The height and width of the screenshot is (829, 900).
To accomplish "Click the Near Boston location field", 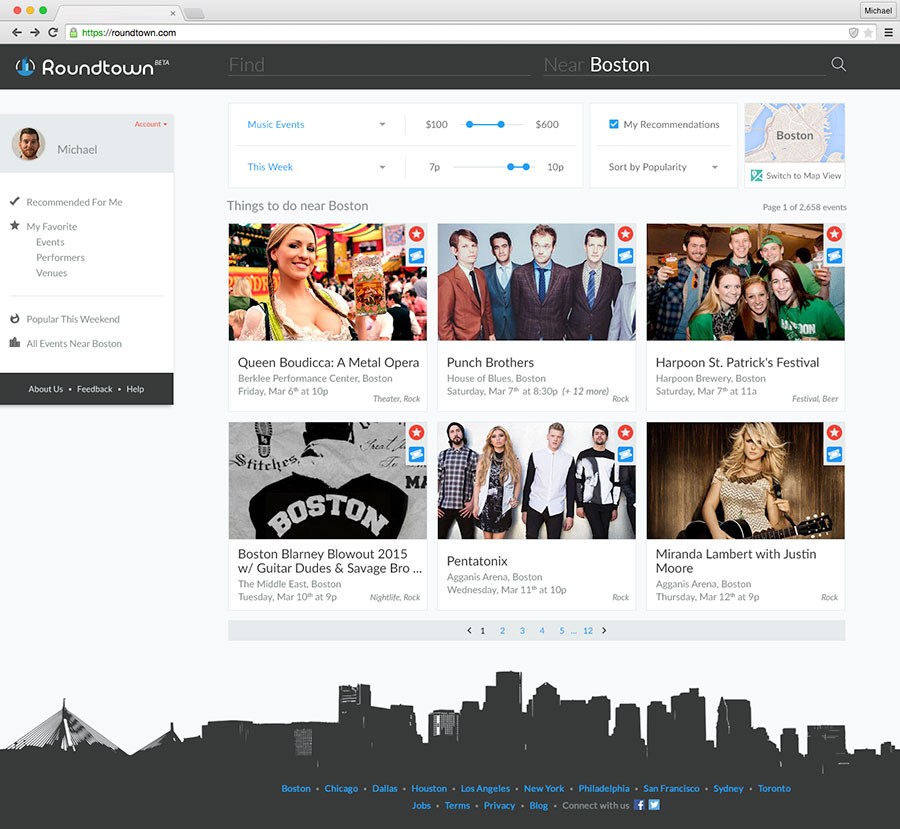I will [x=684, y=65].
